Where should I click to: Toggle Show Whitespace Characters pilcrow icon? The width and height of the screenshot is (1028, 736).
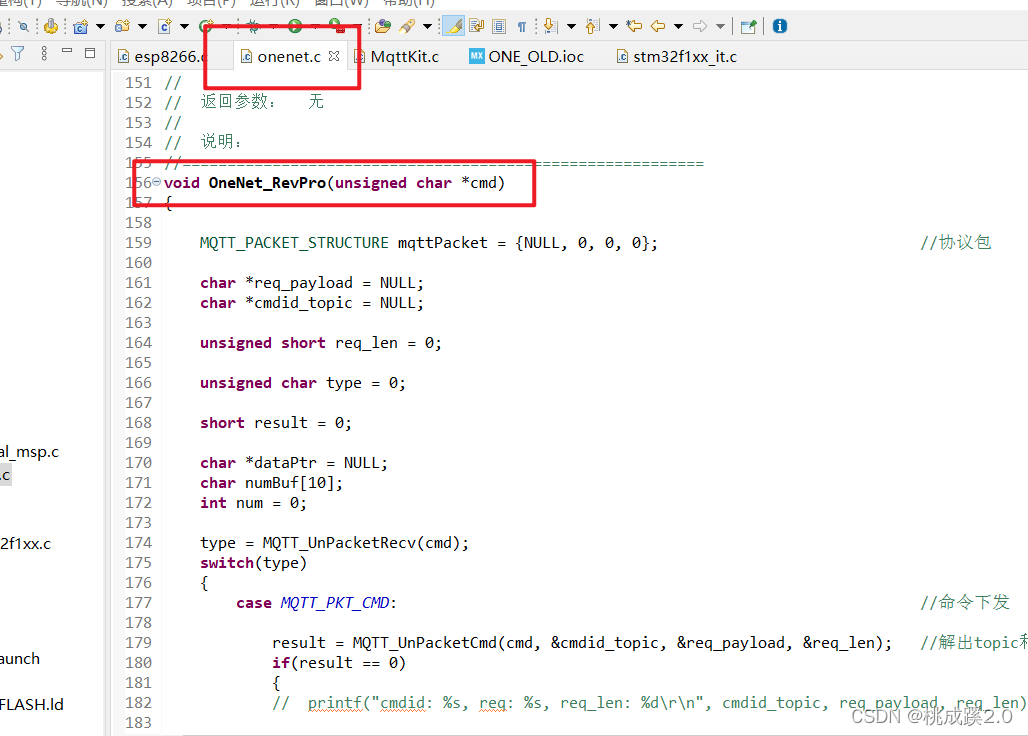pos(522,26)
